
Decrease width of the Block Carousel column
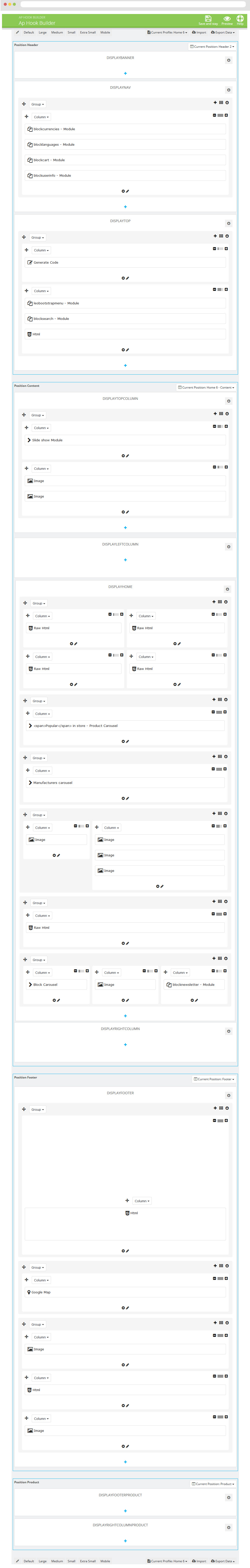click(x=75, y=971)
